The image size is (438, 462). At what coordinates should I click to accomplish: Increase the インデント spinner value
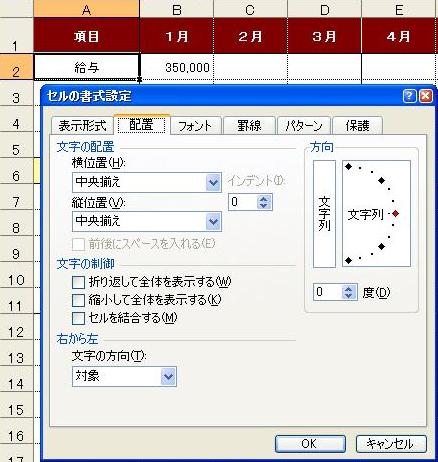pyautogui.click(x=264, y=198)
